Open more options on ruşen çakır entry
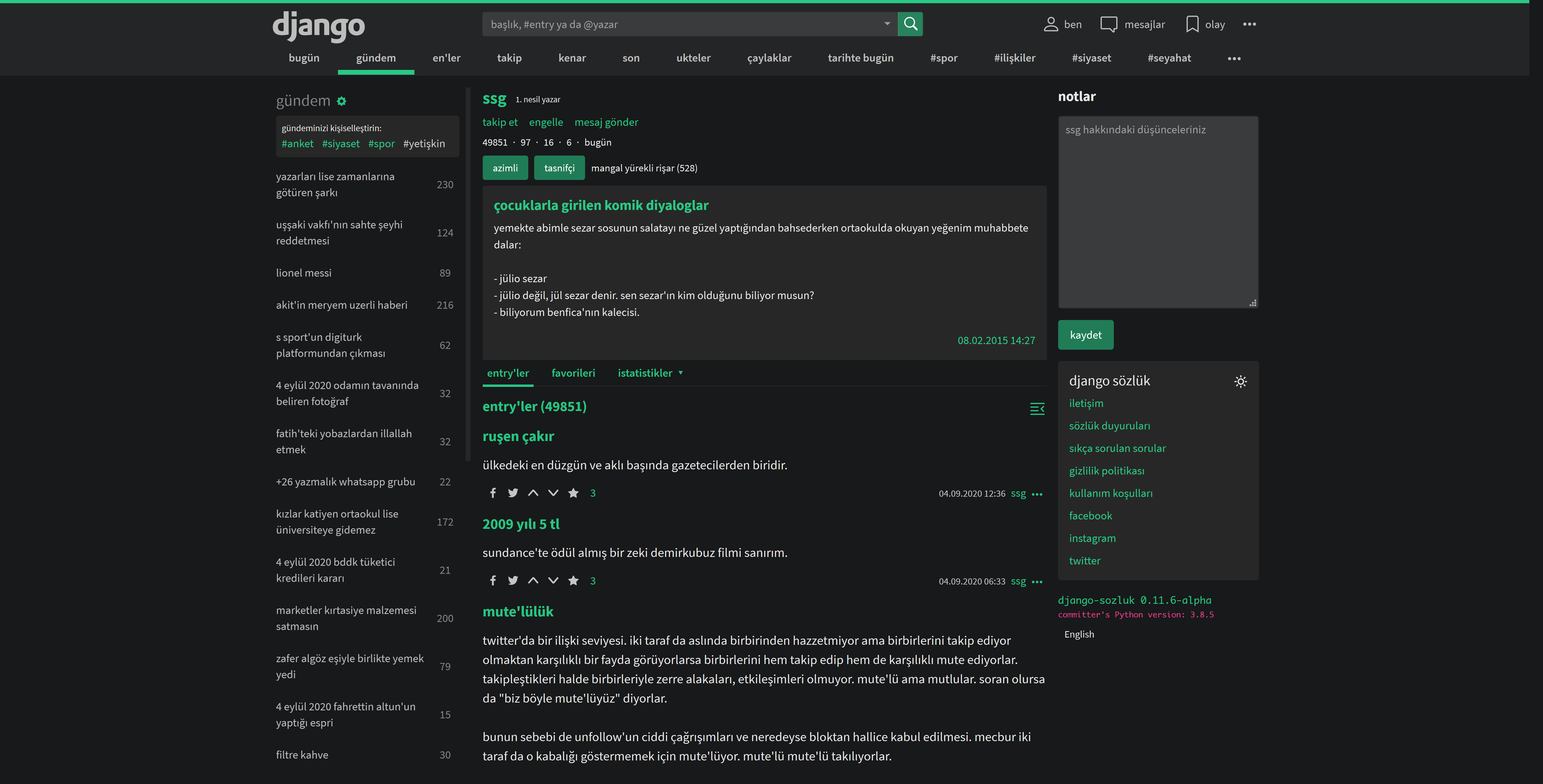 coord(1037,494)
